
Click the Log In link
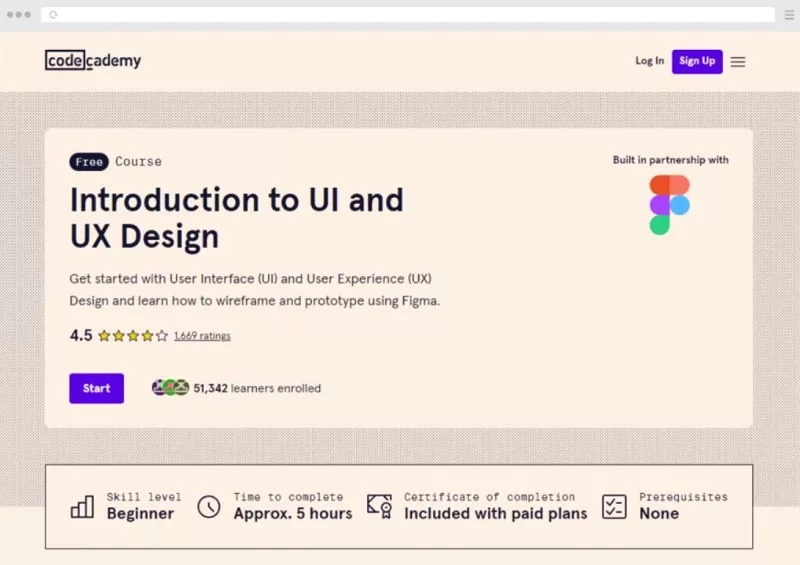click(x=649, y=61)
